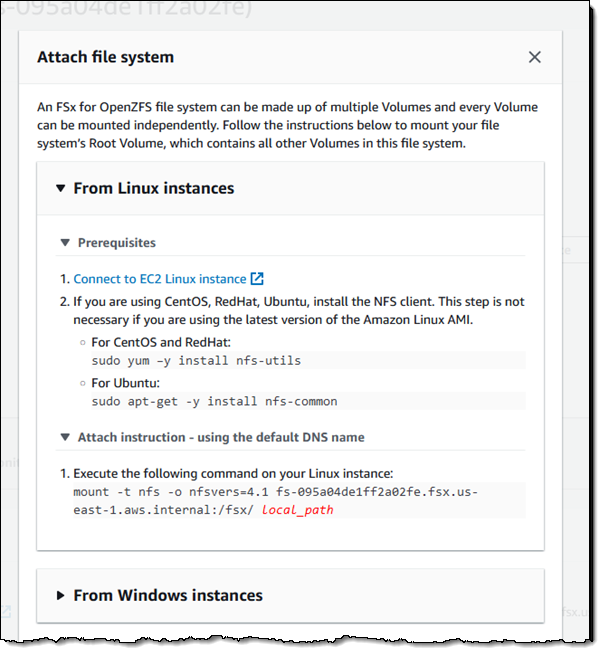Viewport: 598px width, 653px height.
Task: Click the Prerequisites heading label
Action: (x=117, y=242)
